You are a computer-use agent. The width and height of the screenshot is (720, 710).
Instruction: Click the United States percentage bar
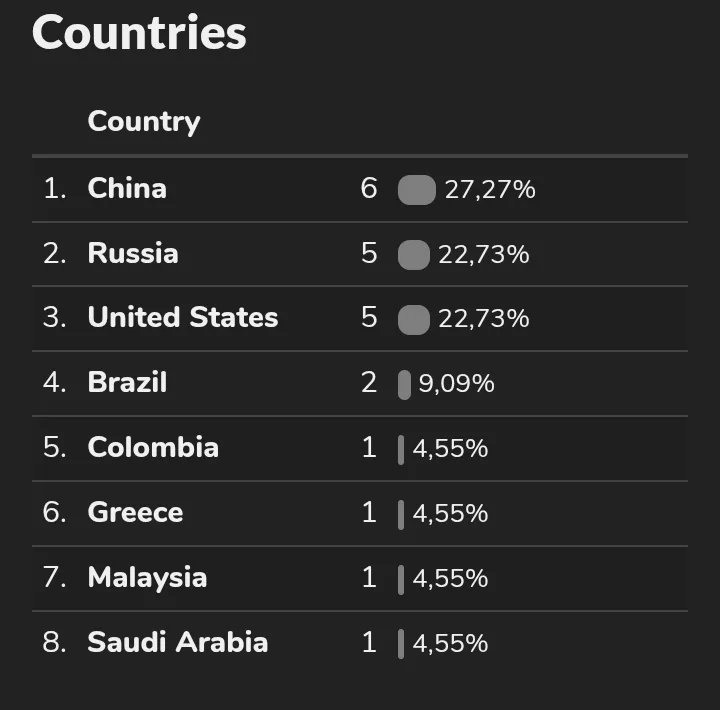414,319
